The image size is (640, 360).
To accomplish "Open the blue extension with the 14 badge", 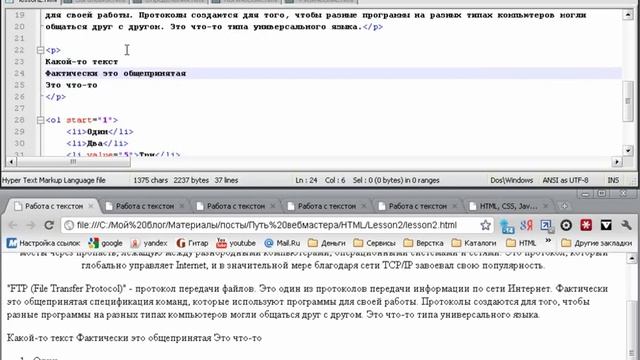I will pos(507,226).
